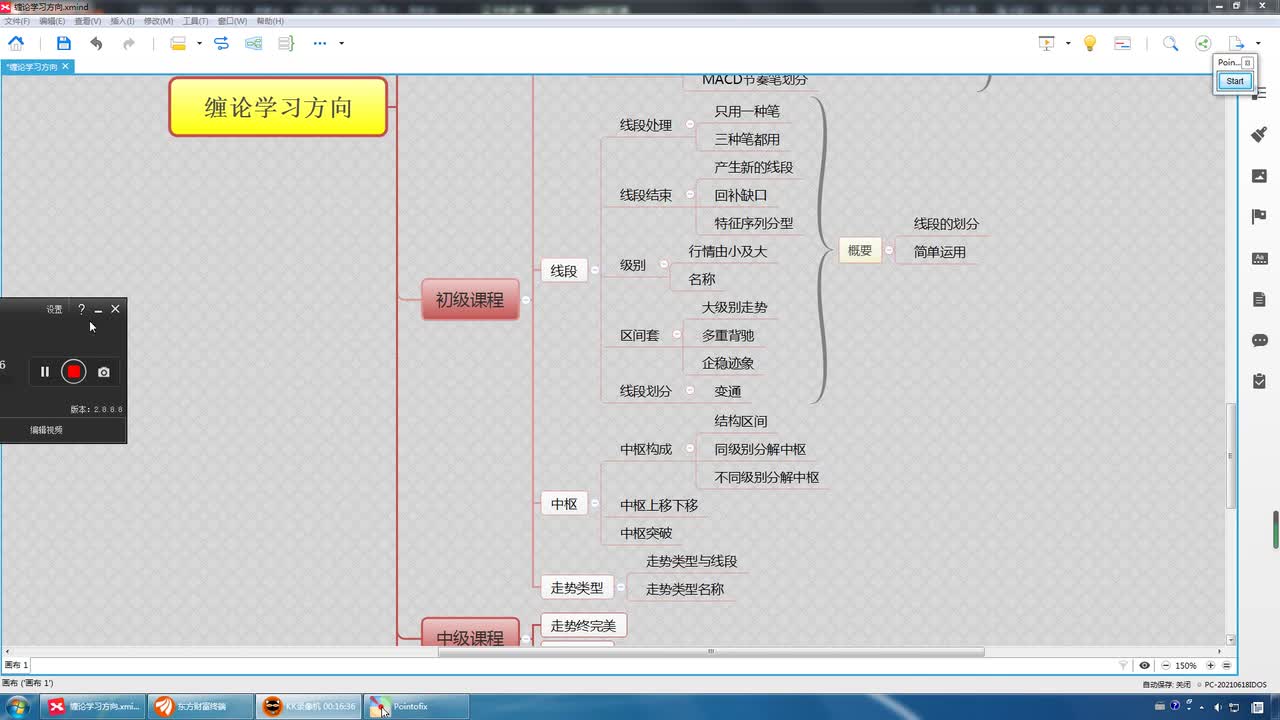Open the format paintbrush panel
1280x720 pixels.
[x=1260, y=135]
